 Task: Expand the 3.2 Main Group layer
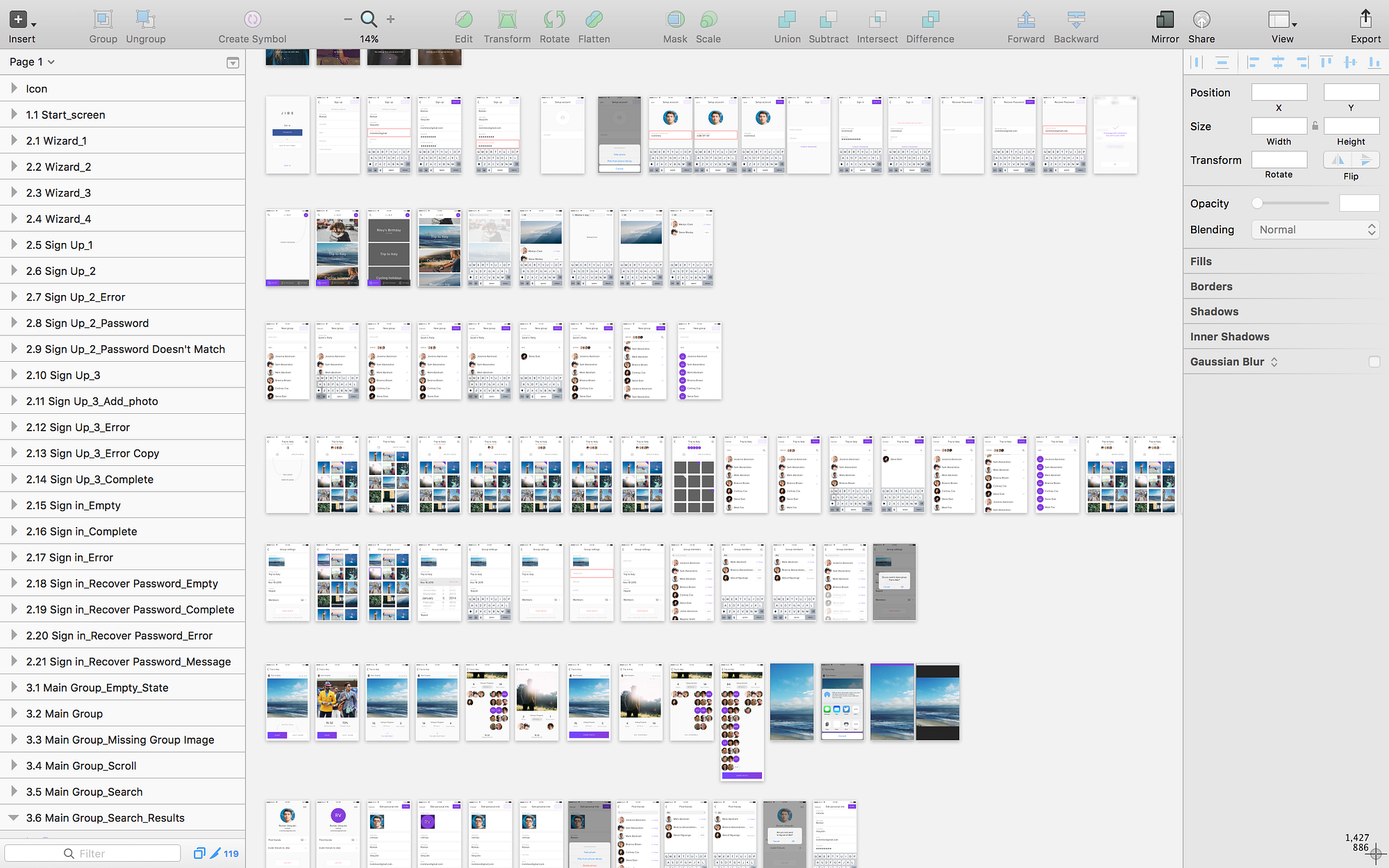click(14, 713)
